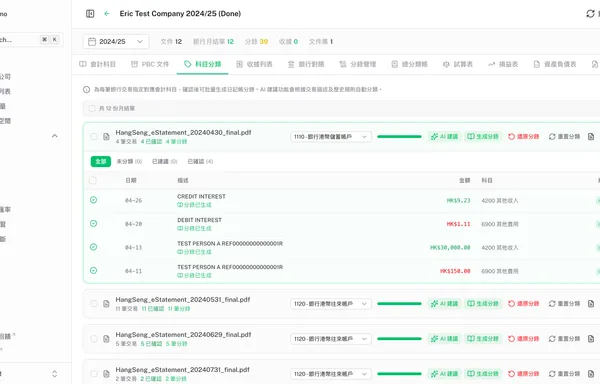Open the document icon at the end of the 20240629 row
The width and height of the screenshot is (600, 384).
pos(591,339)
